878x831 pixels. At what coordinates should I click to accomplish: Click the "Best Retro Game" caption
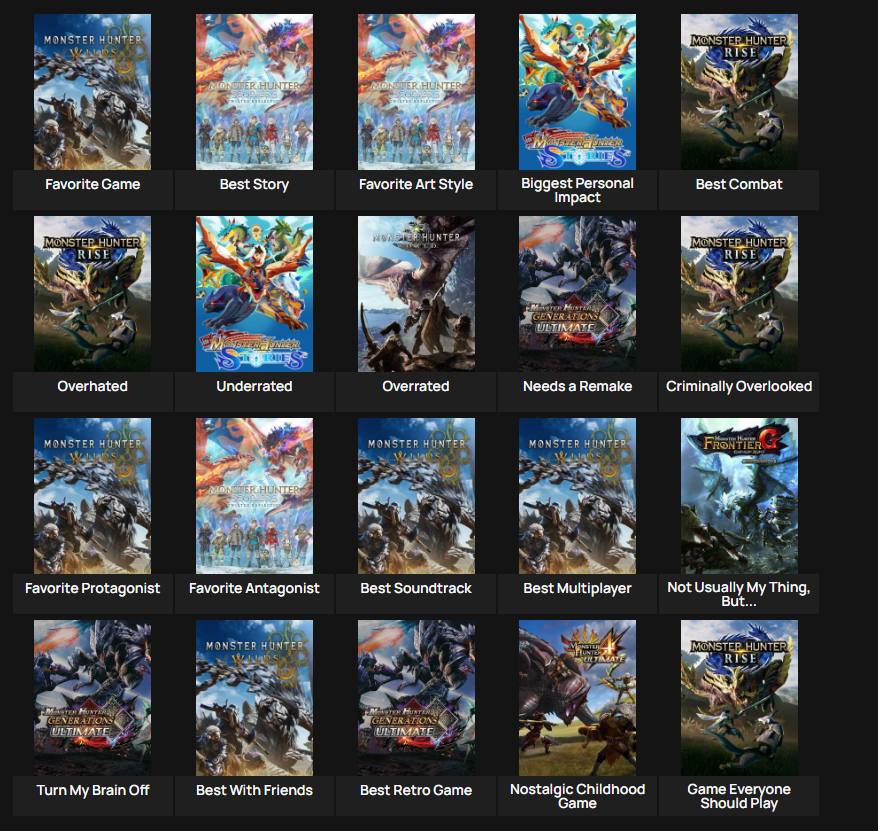click(416, 790)
